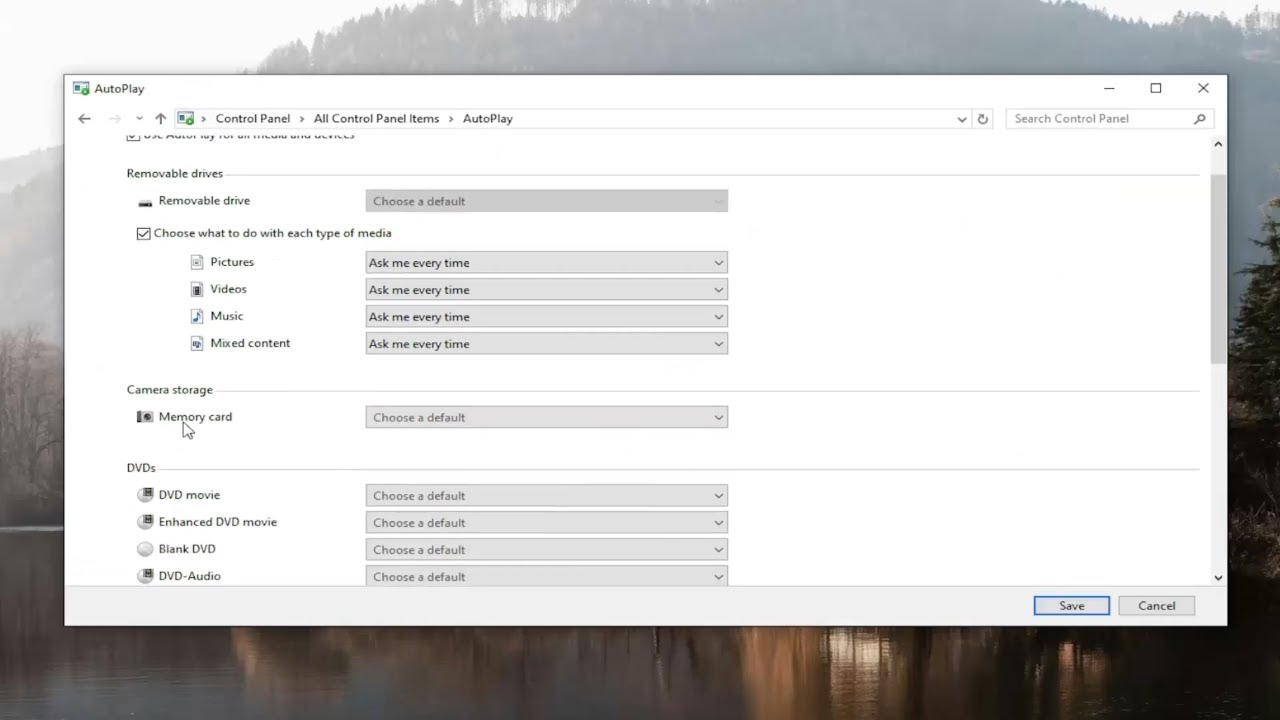Open the Enhanced DVD movie default dropdown
1280x720 pixels.
546,523
